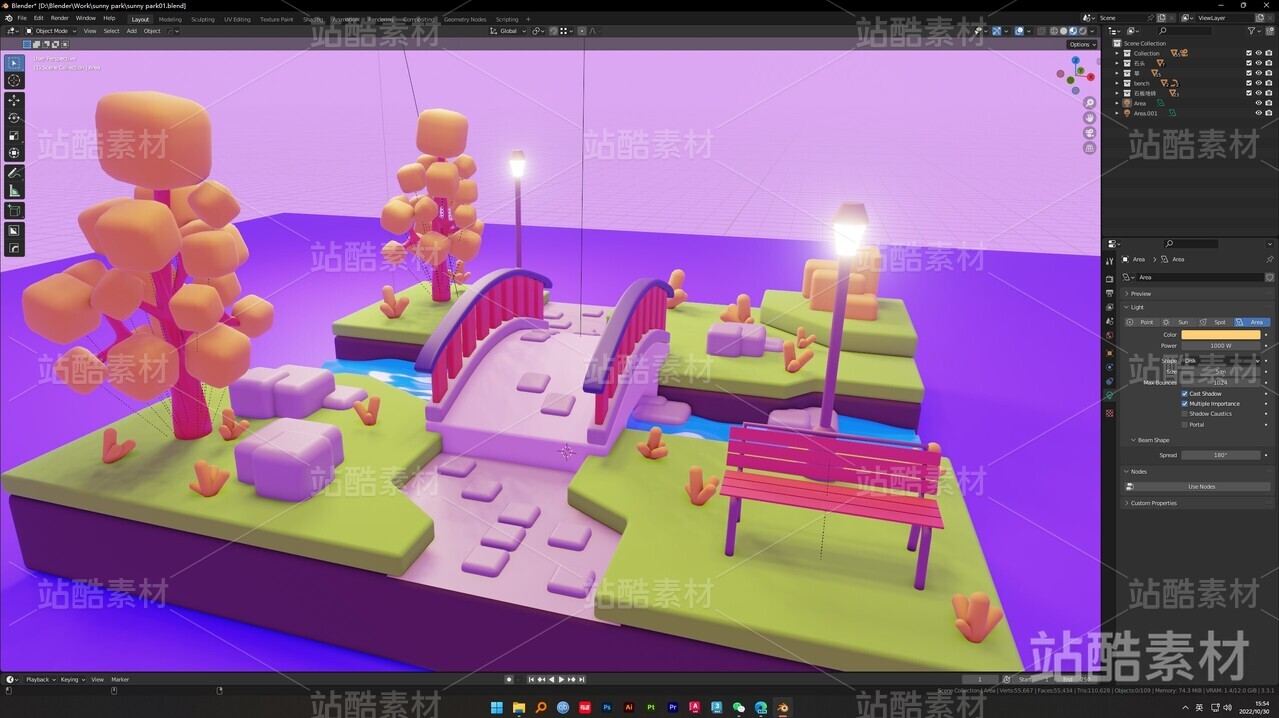1279x718 pixels.
Task: Select the Add Cube tool
Action: [x=14, y=211]
